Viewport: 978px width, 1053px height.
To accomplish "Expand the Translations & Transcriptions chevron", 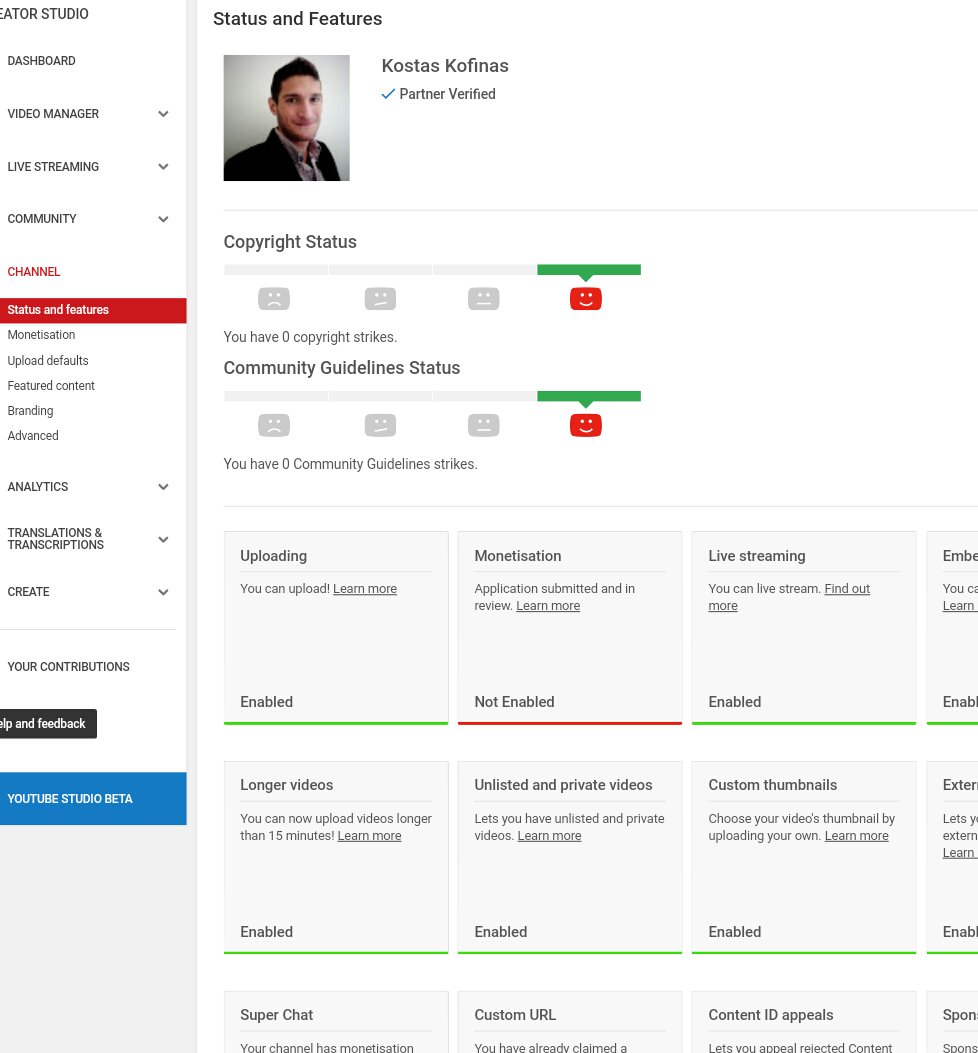I will (163, 539).
